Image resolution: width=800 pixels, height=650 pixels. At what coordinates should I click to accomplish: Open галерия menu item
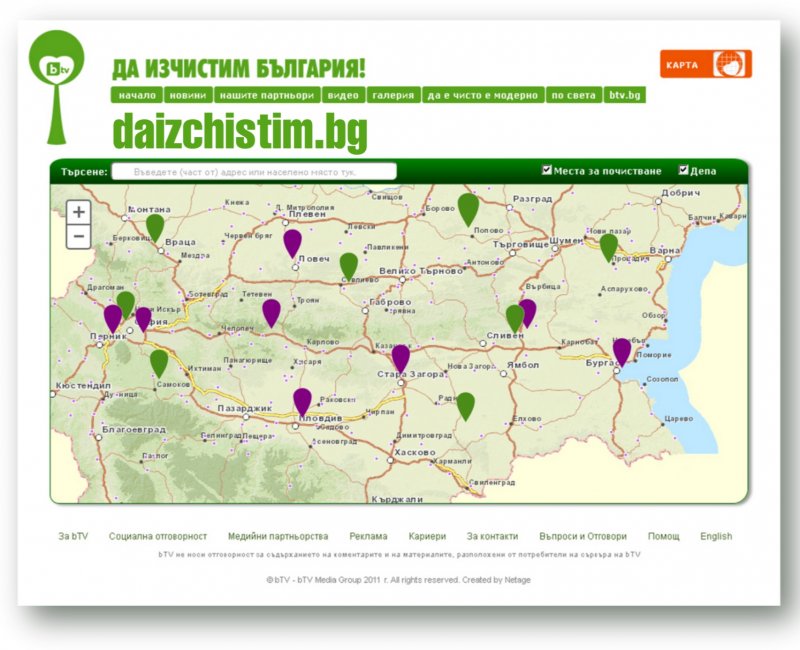tap(393, 95)
